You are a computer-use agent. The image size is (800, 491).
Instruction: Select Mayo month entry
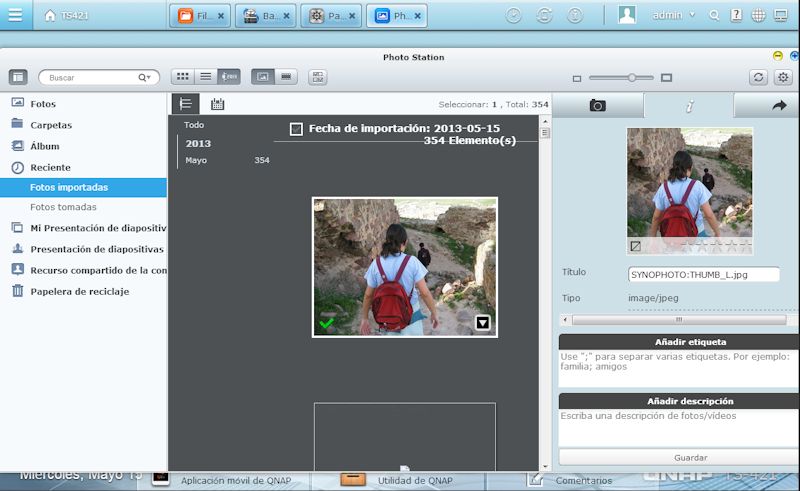pyautogui.click(x=227, y=160)
